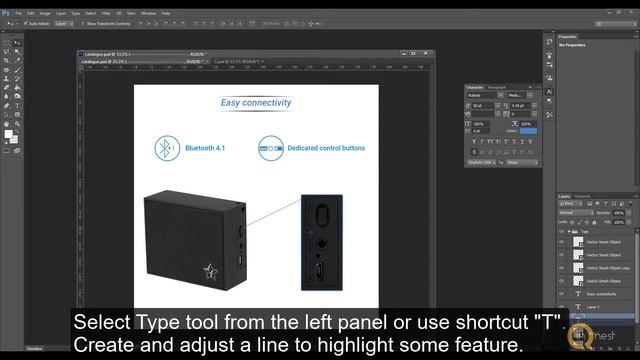Open the Filter menu
640x360 pixels.
(106, 13)
